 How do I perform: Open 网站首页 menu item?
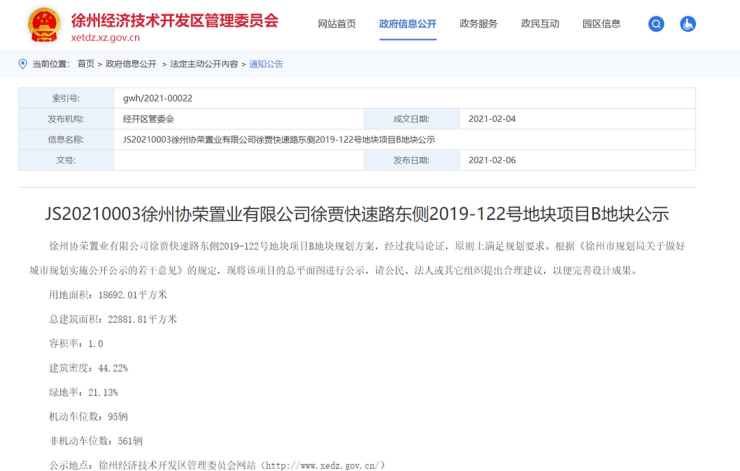336,24
